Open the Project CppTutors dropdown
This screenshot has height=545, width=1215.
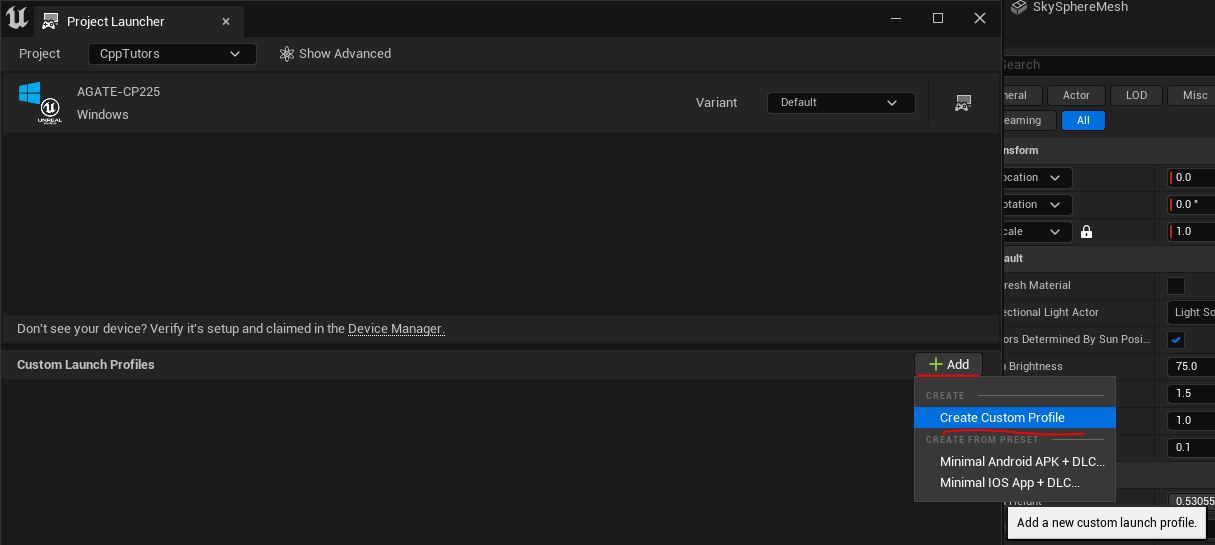point(172,54)
